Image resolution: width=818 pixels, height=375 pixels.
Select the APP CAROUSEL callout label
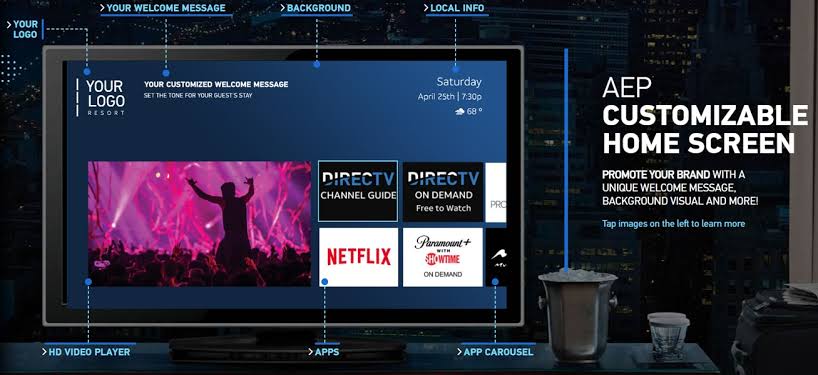click(496, 352)
